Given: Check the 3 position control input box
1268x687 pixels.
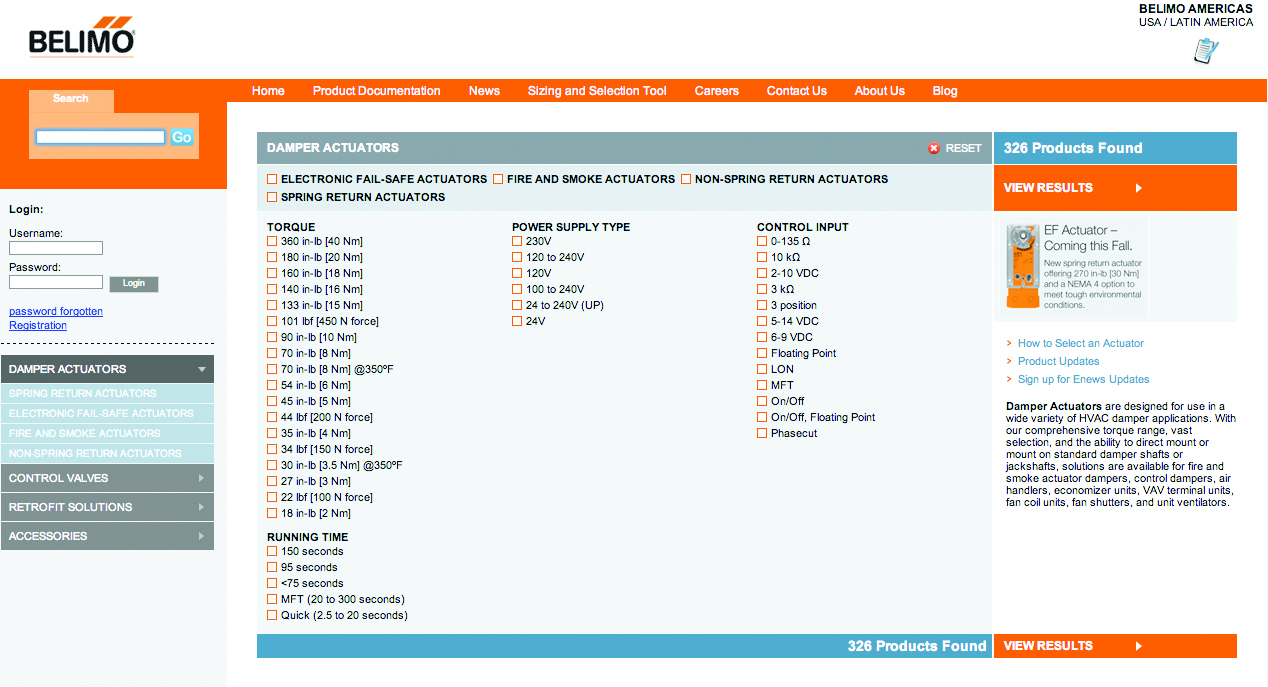Looking at the screenshot, I should click(x=762, y=305).
